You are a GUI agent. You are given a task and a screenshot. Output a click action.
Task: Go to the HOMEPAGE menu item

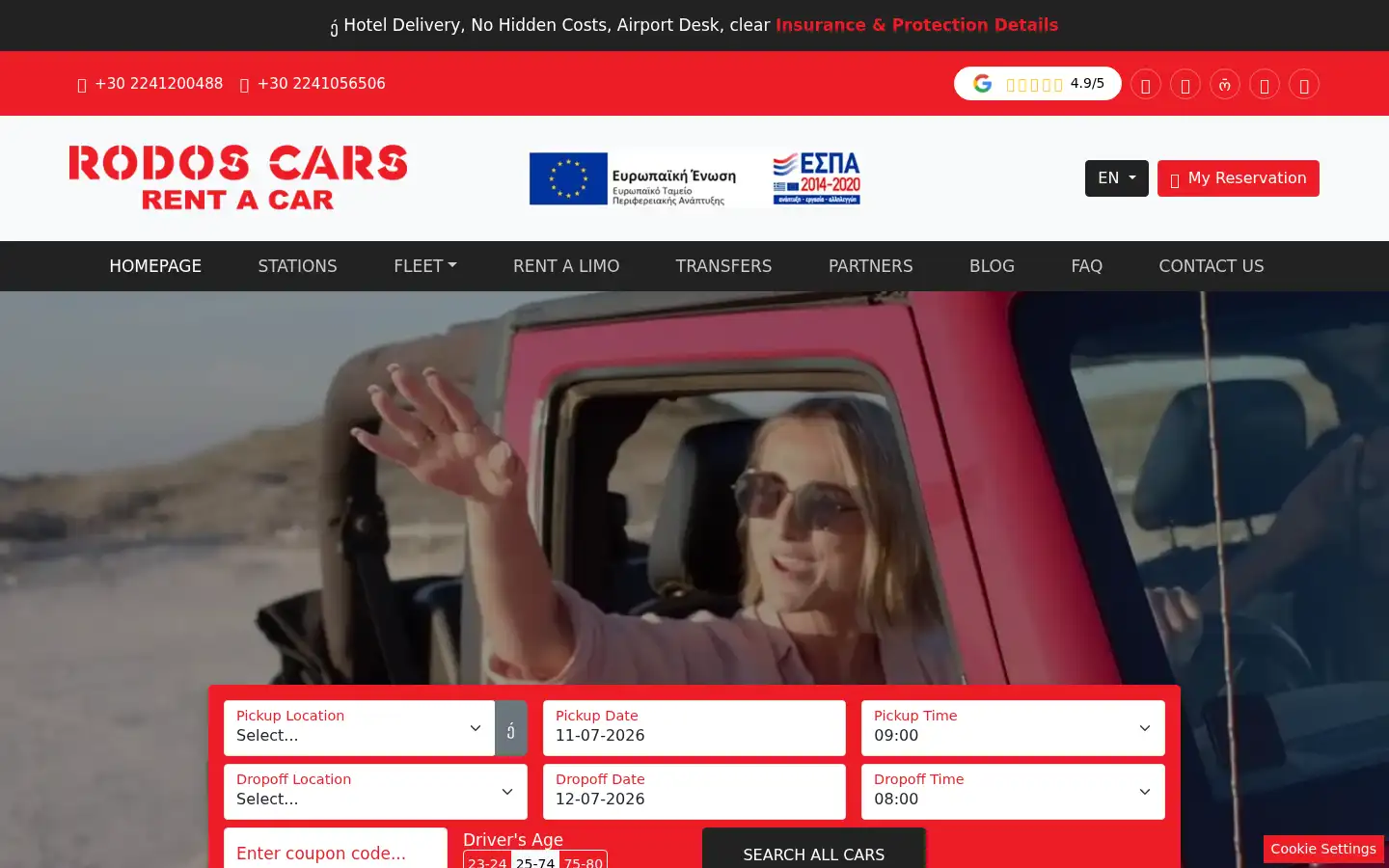click(x=155, y=266)
